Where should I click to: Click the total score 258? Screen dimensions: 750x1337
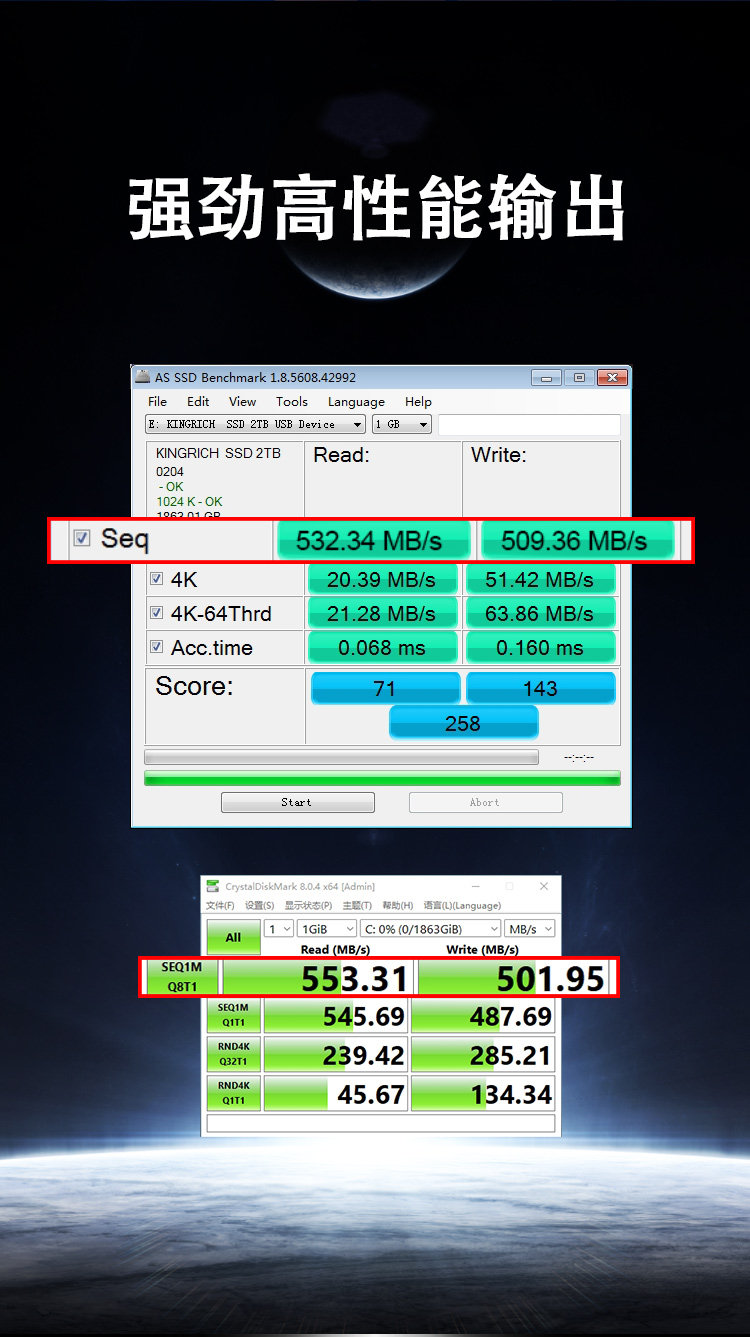463,722
